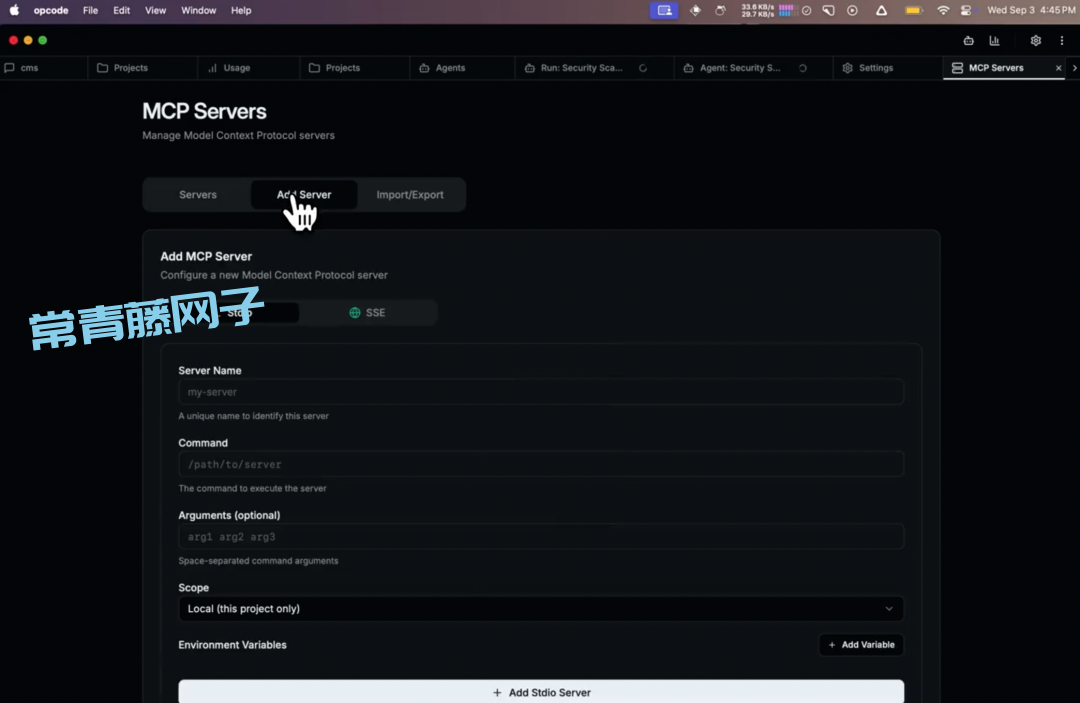Click the Apple menu logo
Image resolution: width=1080 pixels, height=703 pixels.
click(x=14, y=11)
